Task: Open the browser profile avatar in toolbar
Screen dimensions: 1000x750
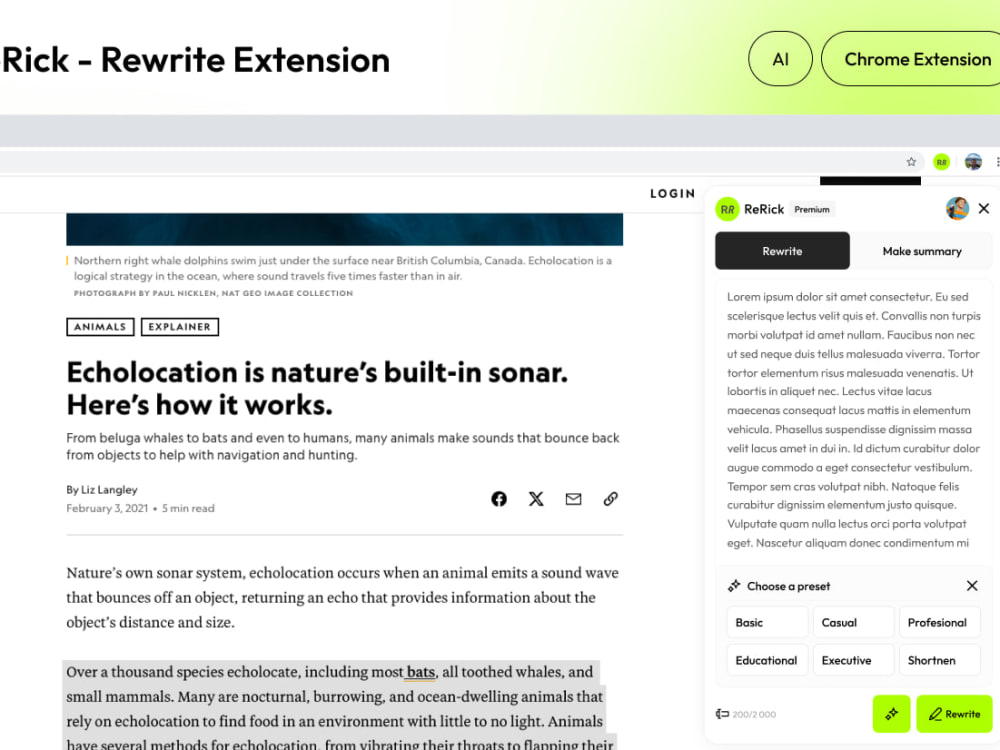Action: (973, 162)
